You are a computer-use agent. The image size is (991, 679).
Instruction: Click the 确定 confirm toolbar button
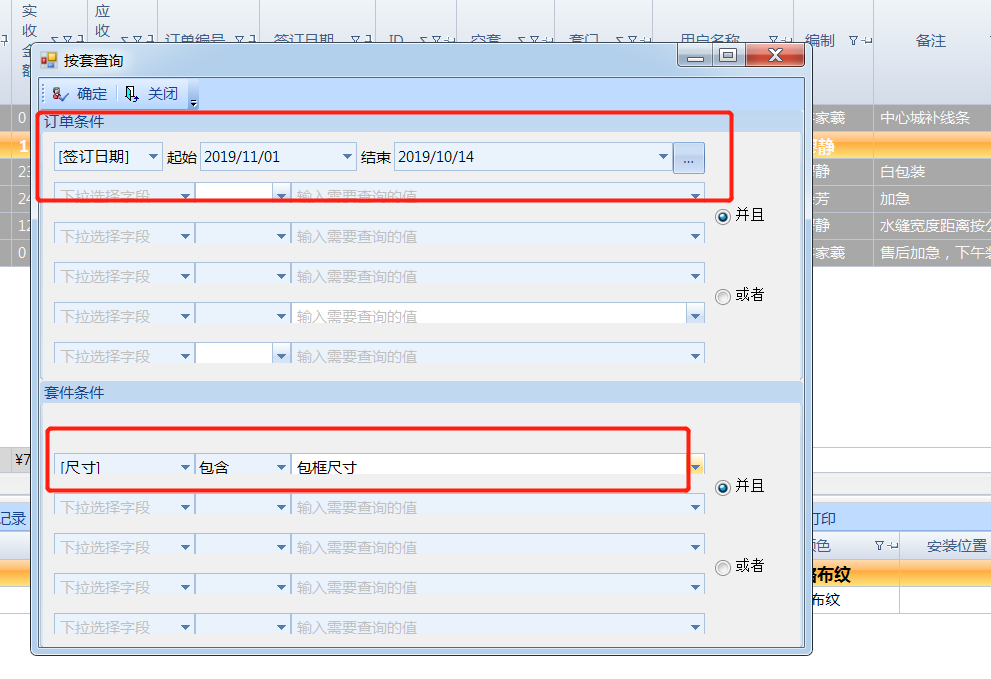point(80,94)
